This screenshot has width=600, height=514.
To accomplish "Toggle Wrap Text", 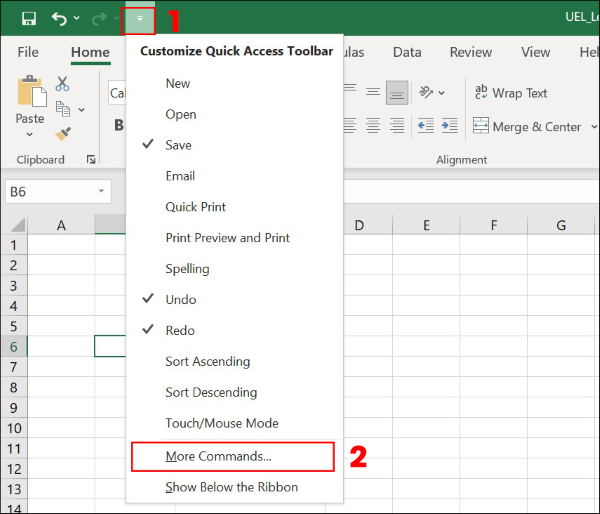I will pos(511,93).
